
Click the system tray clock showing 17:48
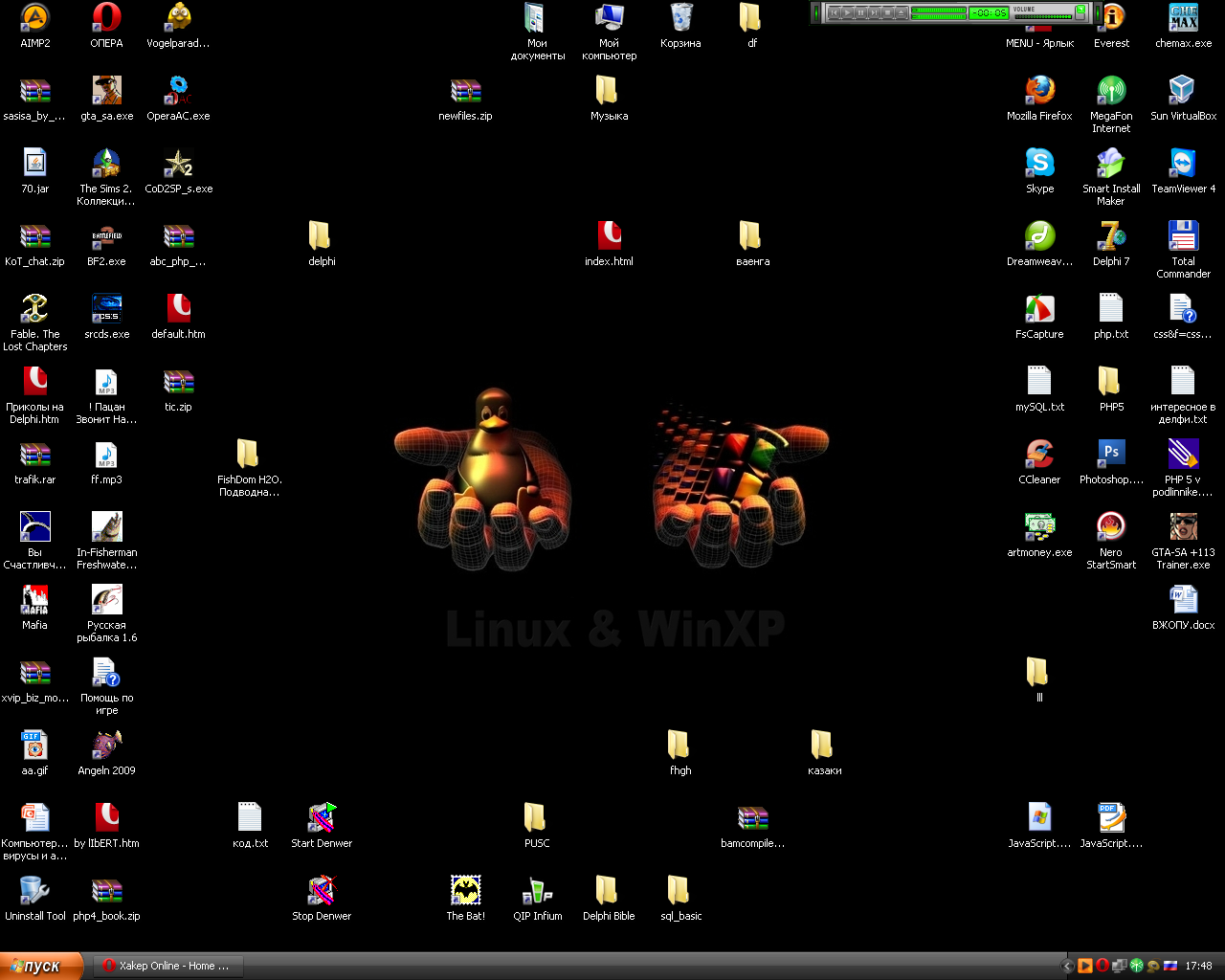point(1198,966)
